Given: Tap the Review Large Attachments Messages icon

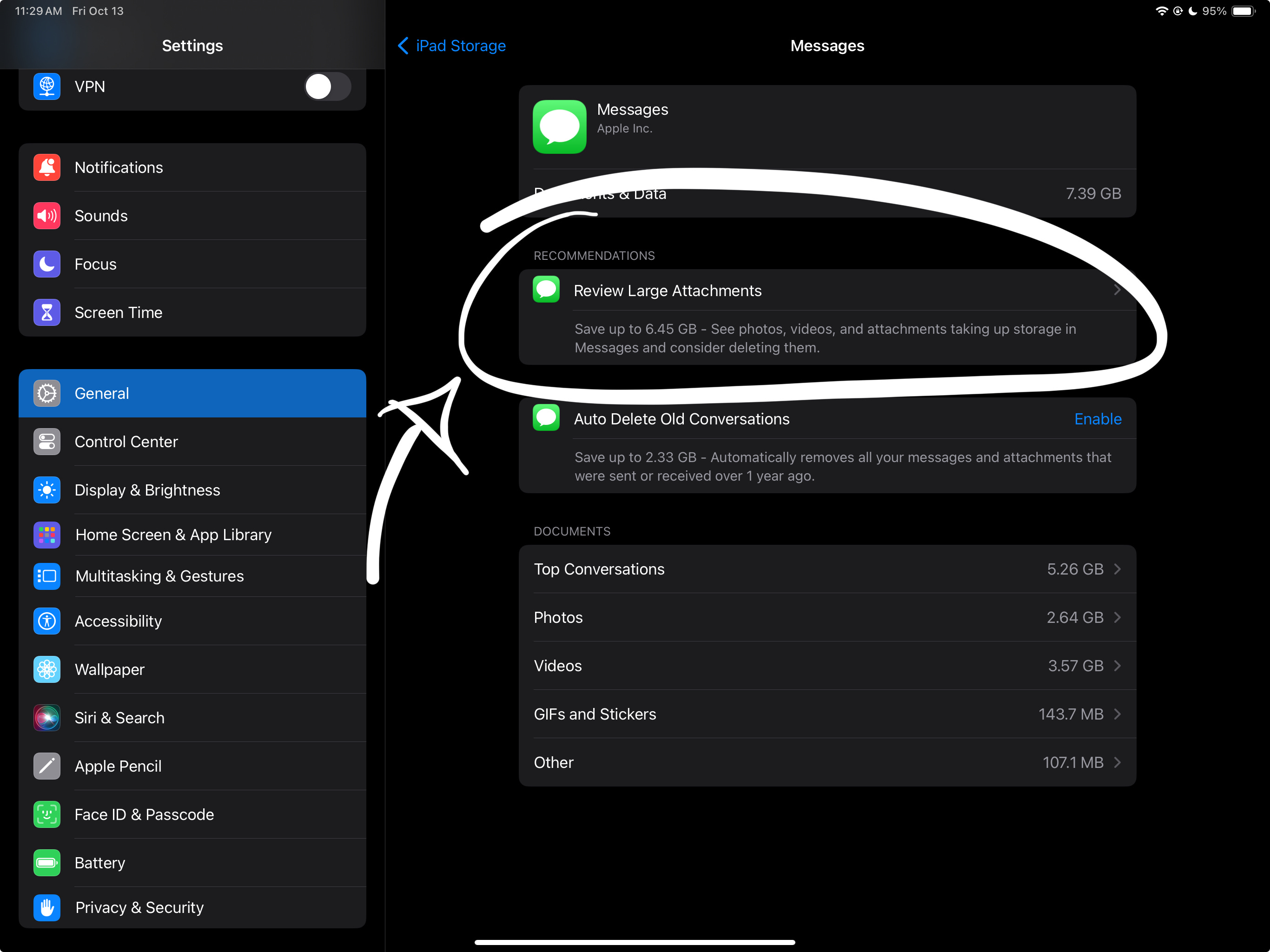Looking at the screenshot, I should [x=546, y=290].
